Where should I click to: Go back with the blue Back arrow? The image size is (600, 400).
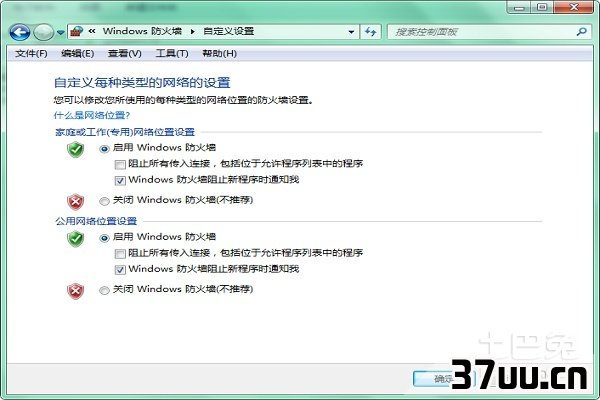tap(20, 32)
